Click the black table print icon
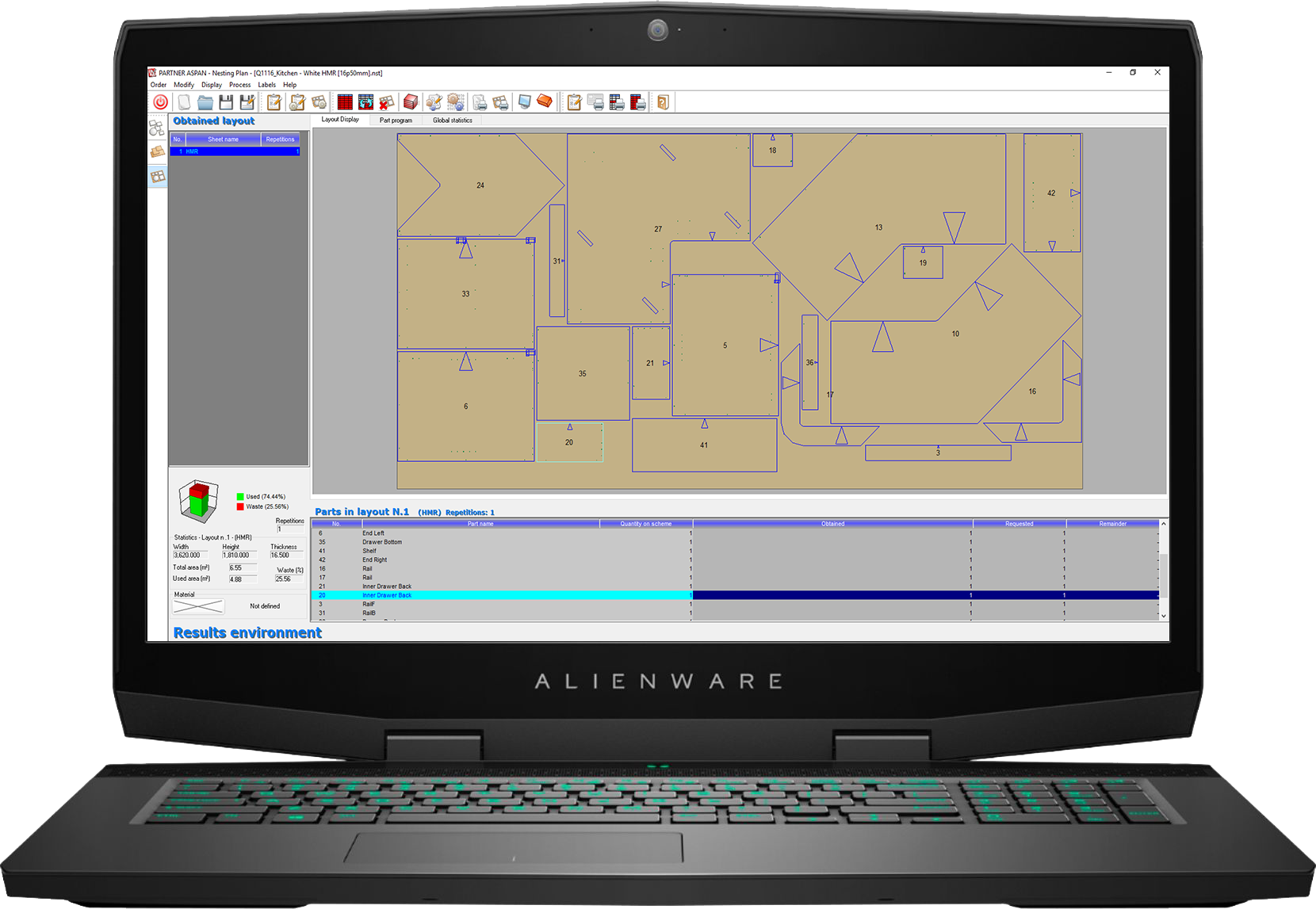 tap(617, 102)
